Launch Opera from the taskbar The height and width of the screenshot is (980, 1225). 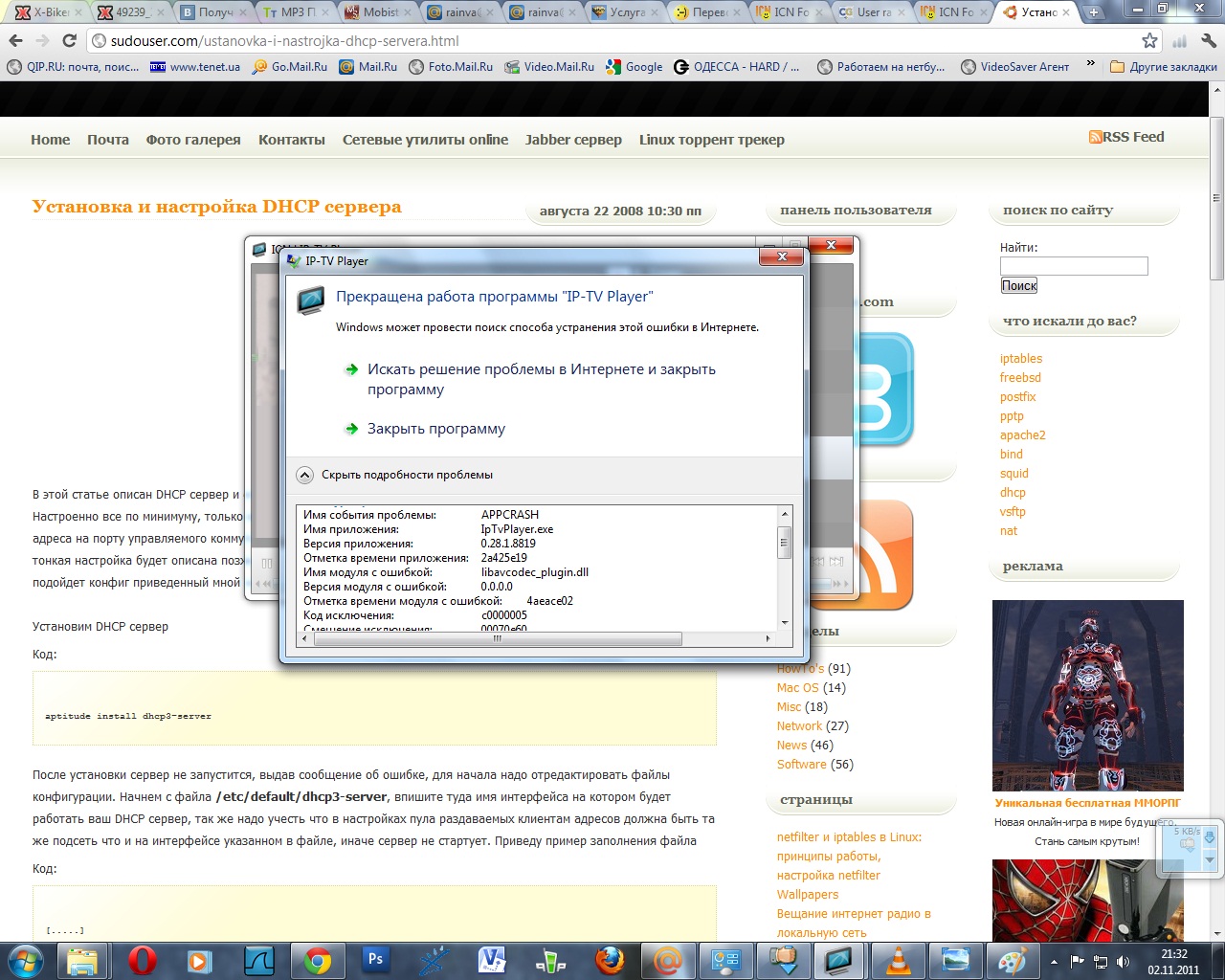pos(142,960)
